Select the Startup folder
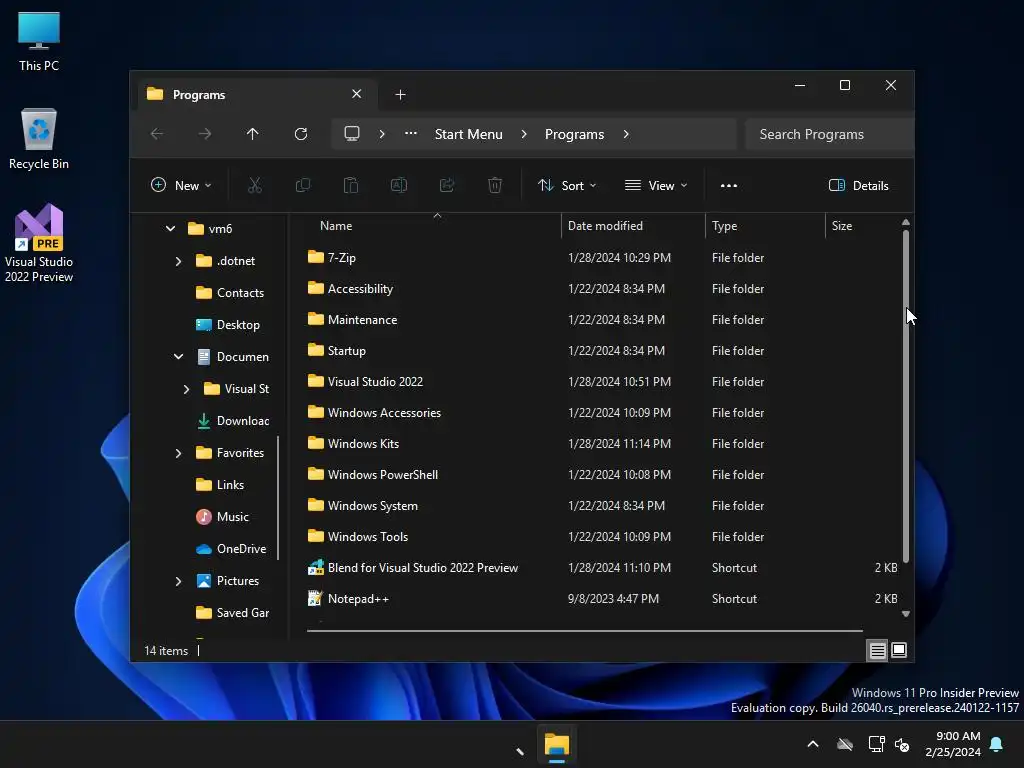 337,351
